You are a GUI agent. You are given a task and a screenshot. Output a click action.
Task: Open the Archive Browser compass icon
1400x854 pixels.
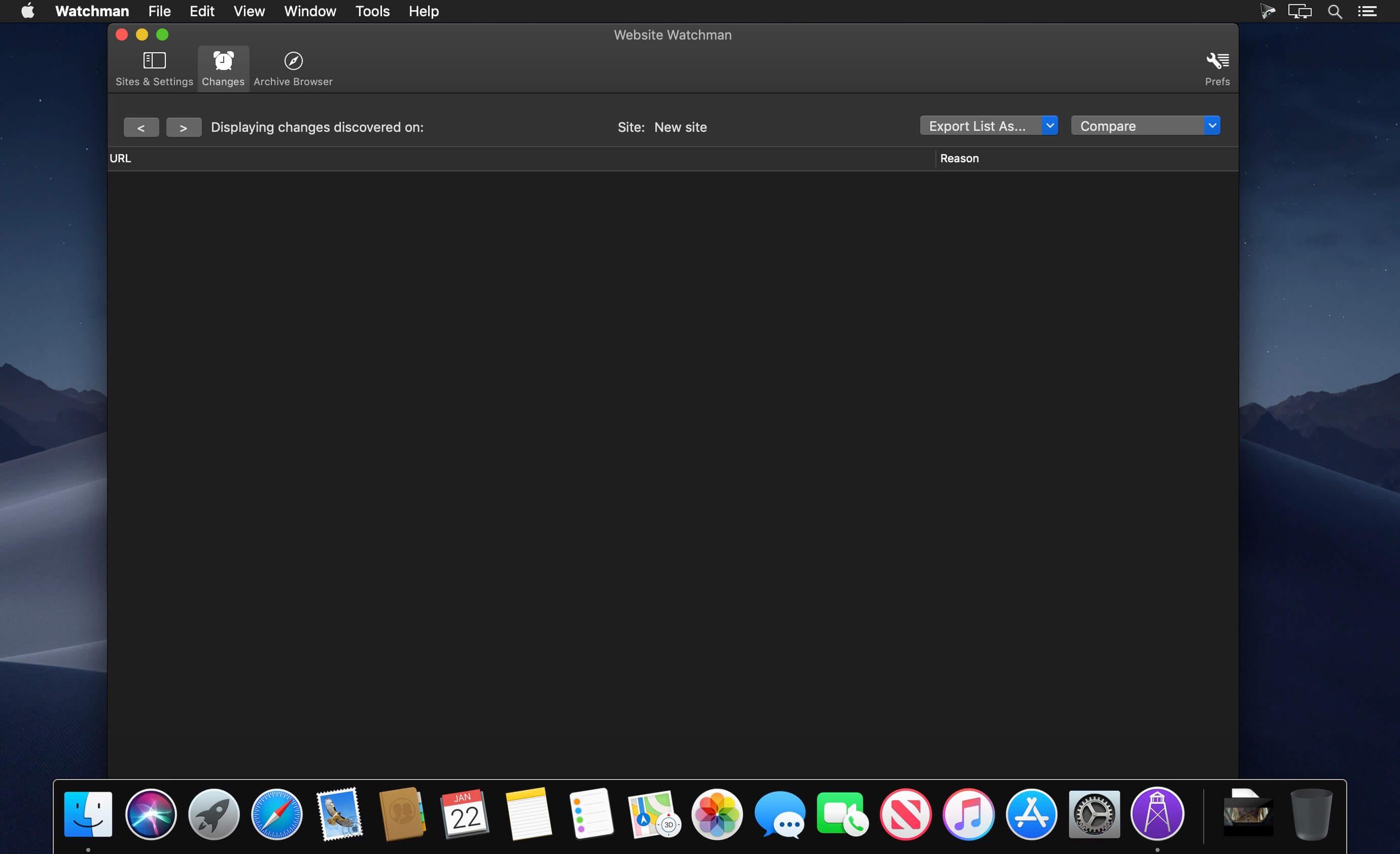(293, 61)
